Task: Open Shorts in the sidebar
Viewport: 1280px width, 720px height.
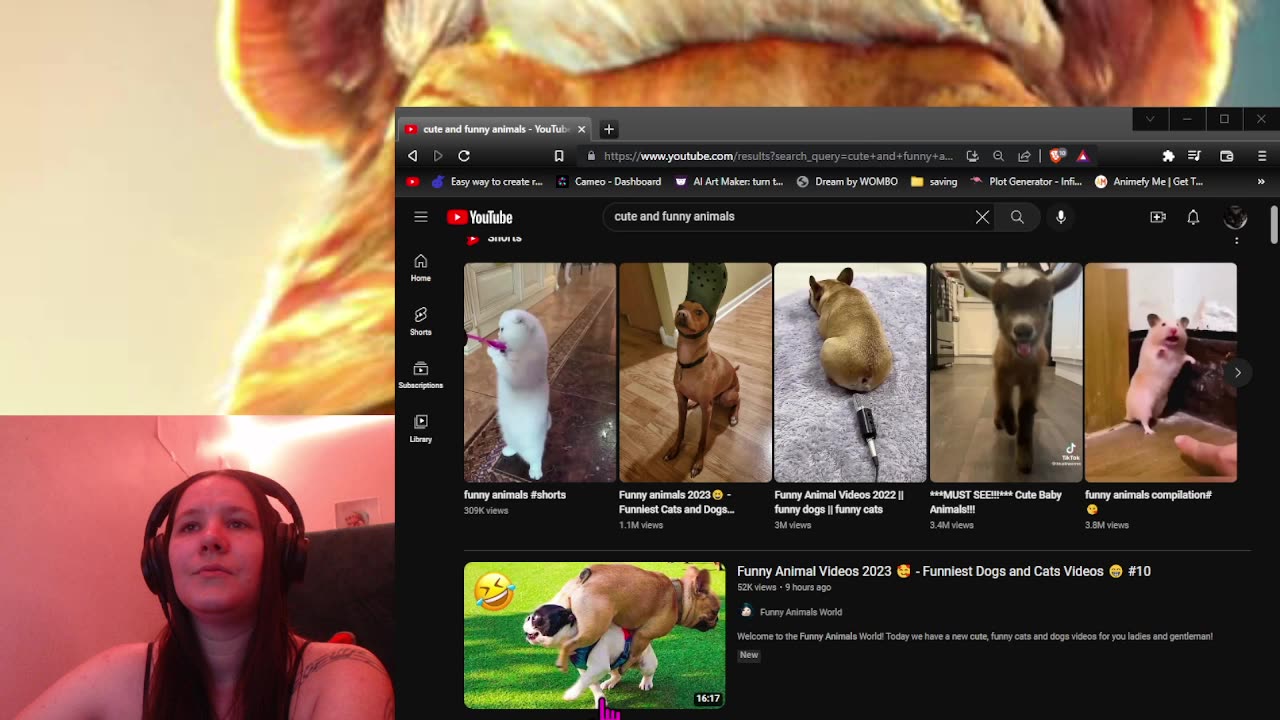Action: (421, 321)
